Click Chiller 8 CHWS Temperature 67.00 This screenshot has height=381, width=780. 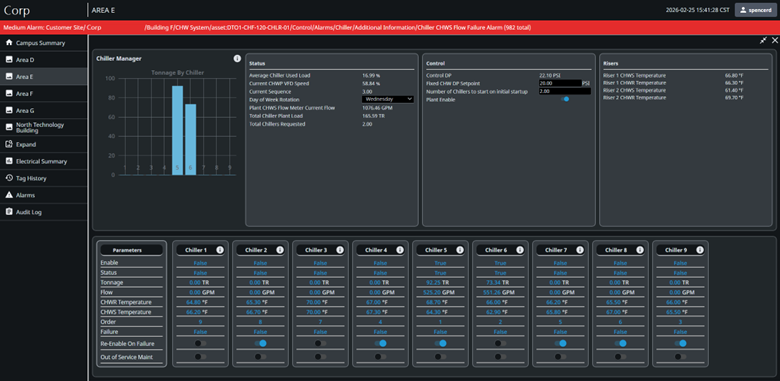[x=614, y=312]
